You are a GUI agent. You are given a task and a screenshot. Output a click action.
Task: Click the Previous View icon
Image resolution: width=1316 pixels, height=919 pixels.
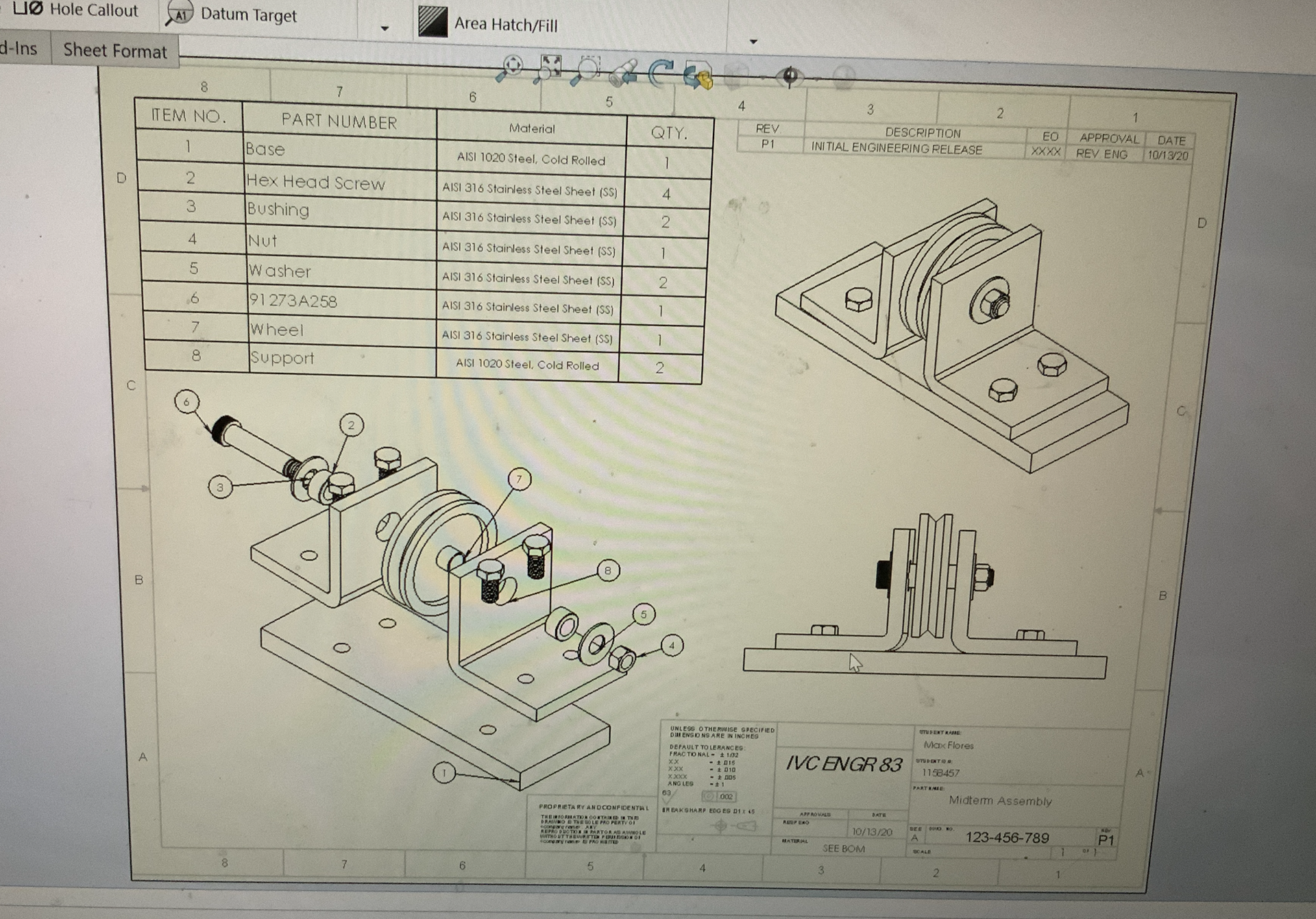(x=622, y=73)
